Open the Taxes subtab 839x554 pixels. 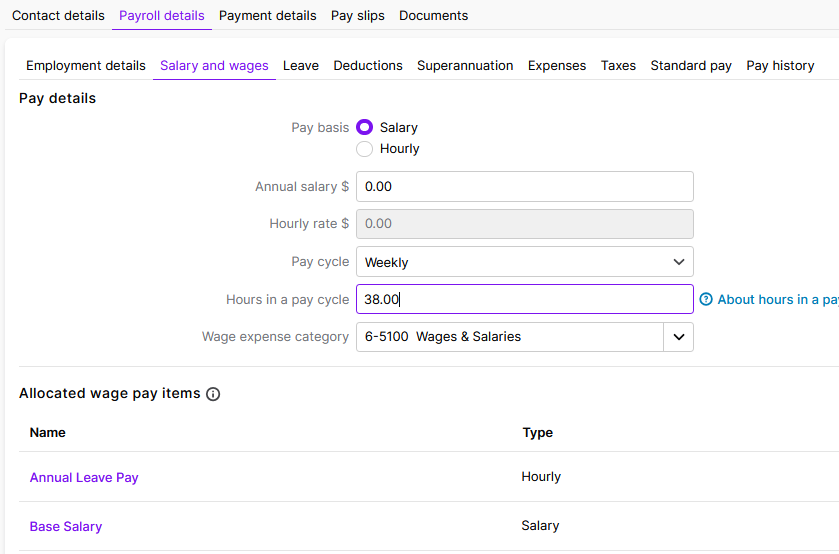(x=618, y=66)
